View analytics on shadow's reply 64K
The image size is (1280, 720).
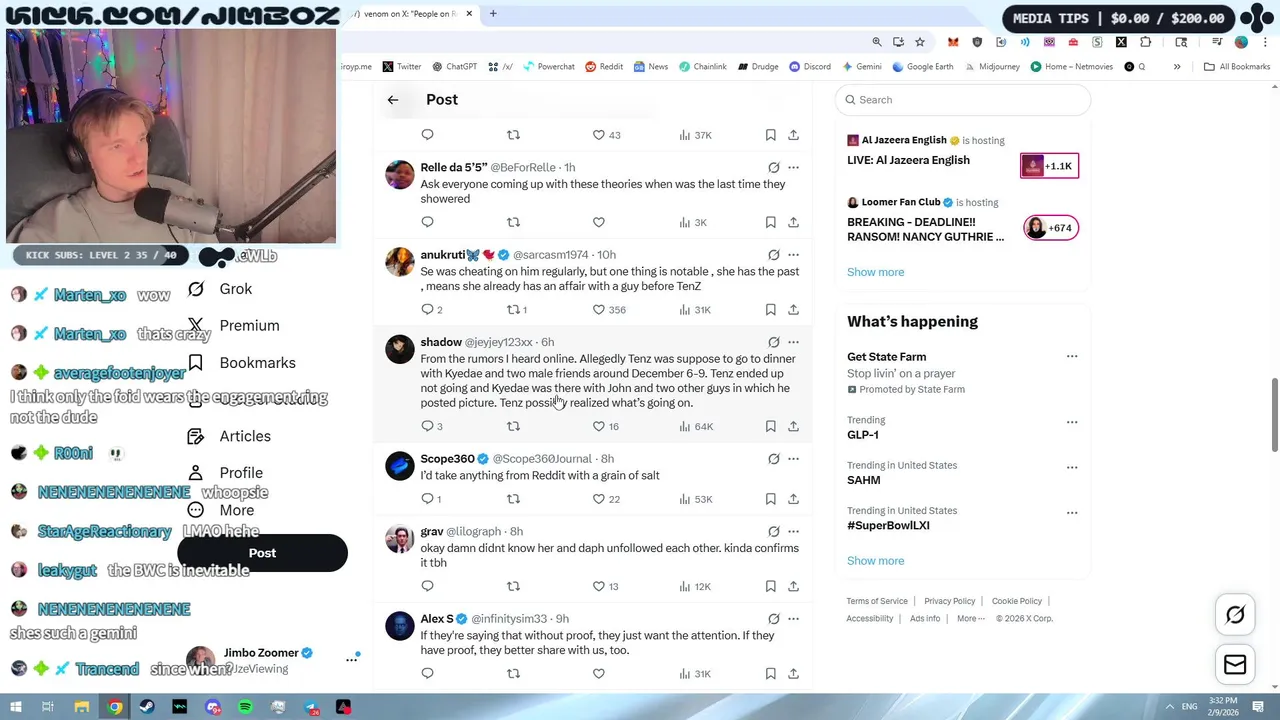[x=696, y=426]
